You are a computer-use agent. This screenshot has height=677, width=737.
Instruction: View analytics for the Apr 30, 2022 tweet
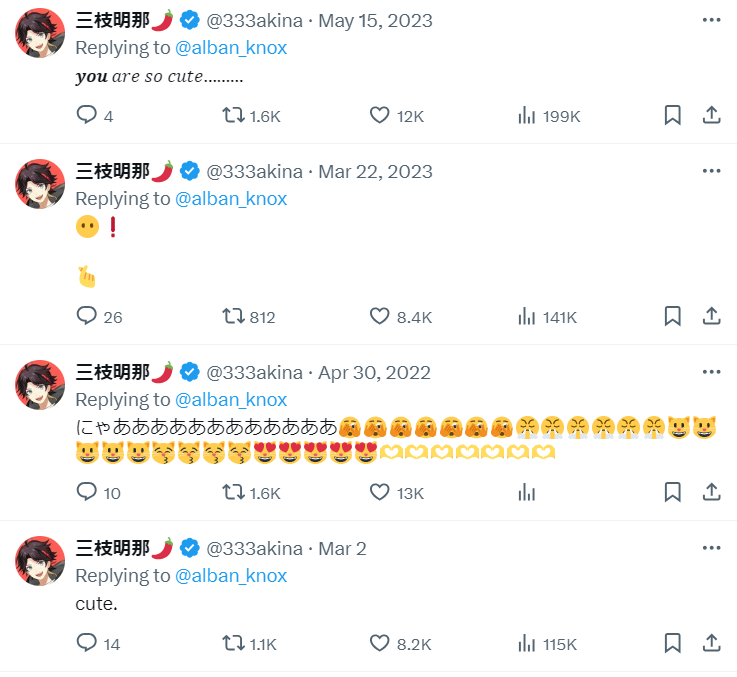coord(526,493)
